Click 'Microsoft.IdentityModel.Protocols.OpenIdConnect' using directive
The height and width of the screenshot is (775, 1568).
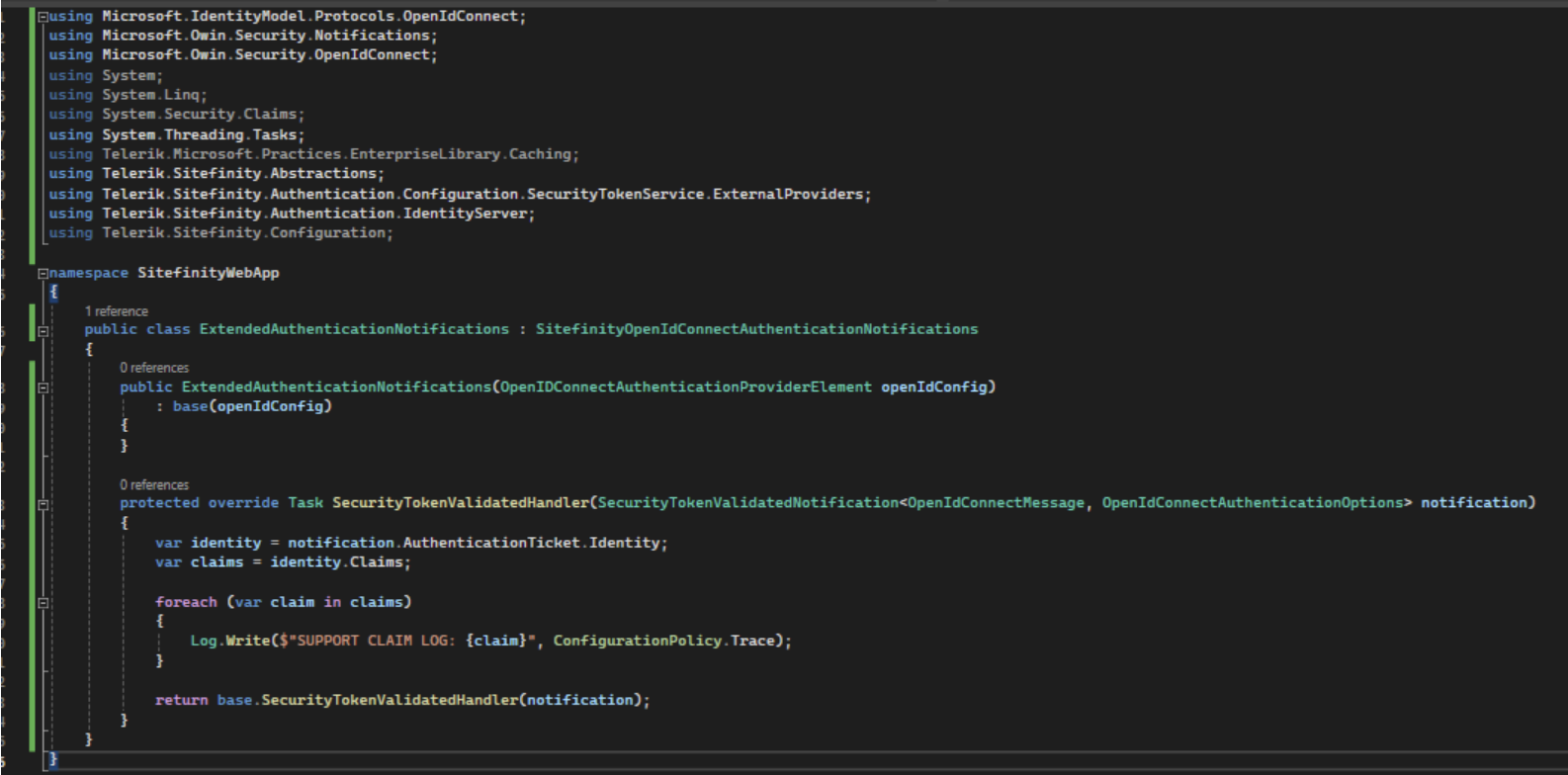pos(310,17)
